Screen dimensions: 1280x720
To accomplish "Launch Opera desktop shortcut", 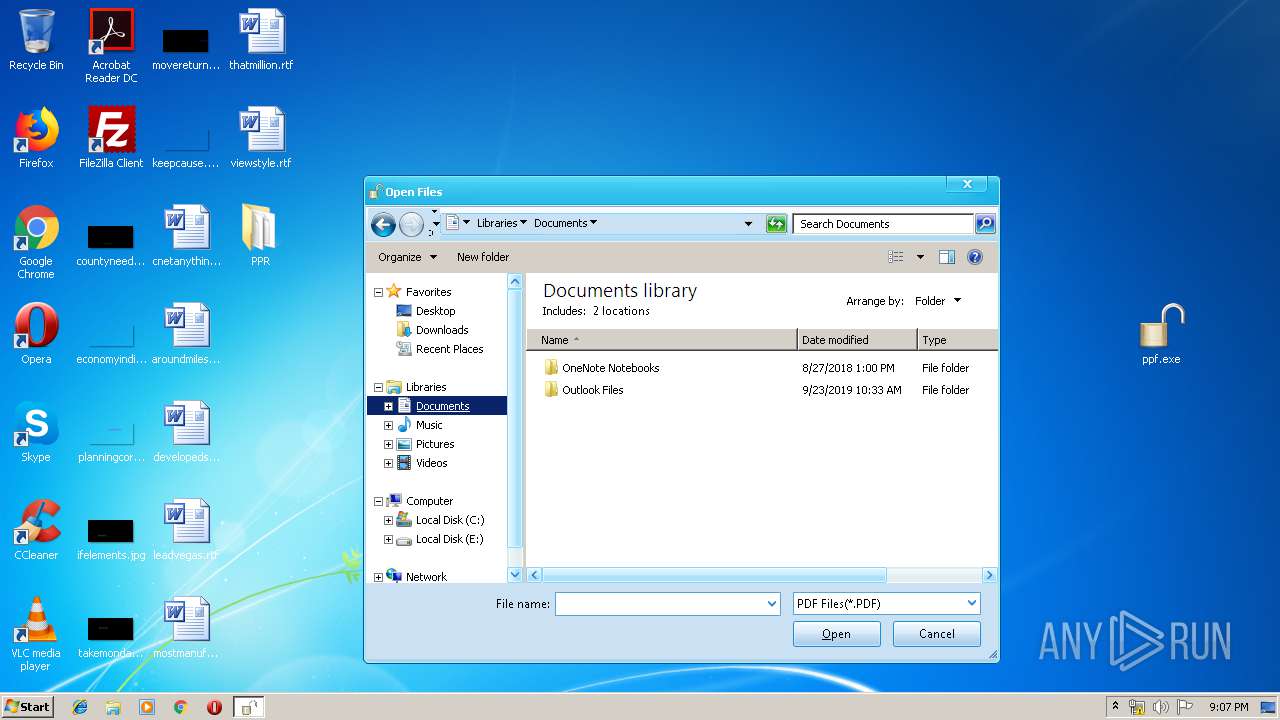I will (36, 334).
